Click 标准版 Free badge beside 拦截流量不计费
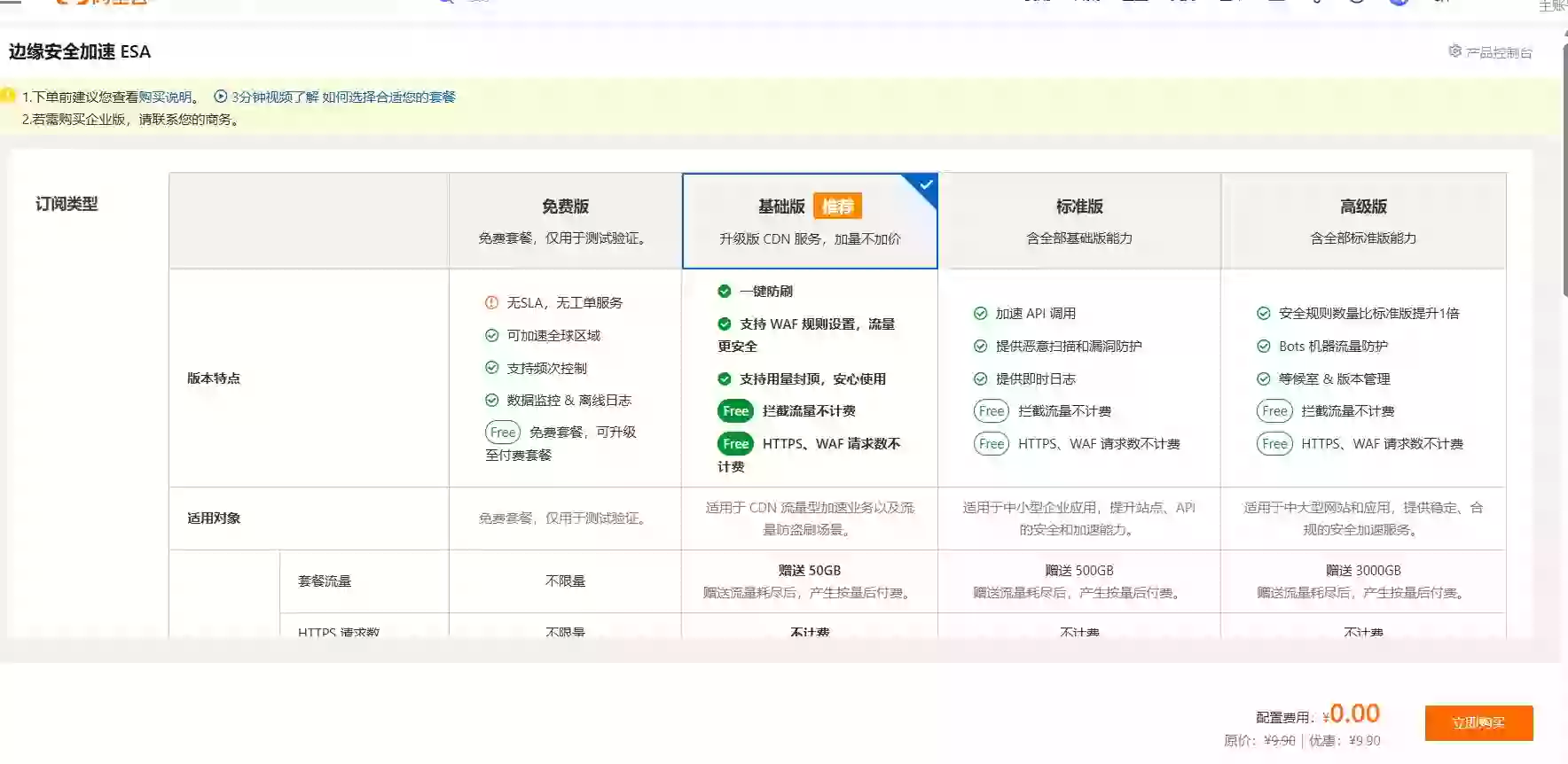The height and width of the screenshot is (764, 1568). 992,411
